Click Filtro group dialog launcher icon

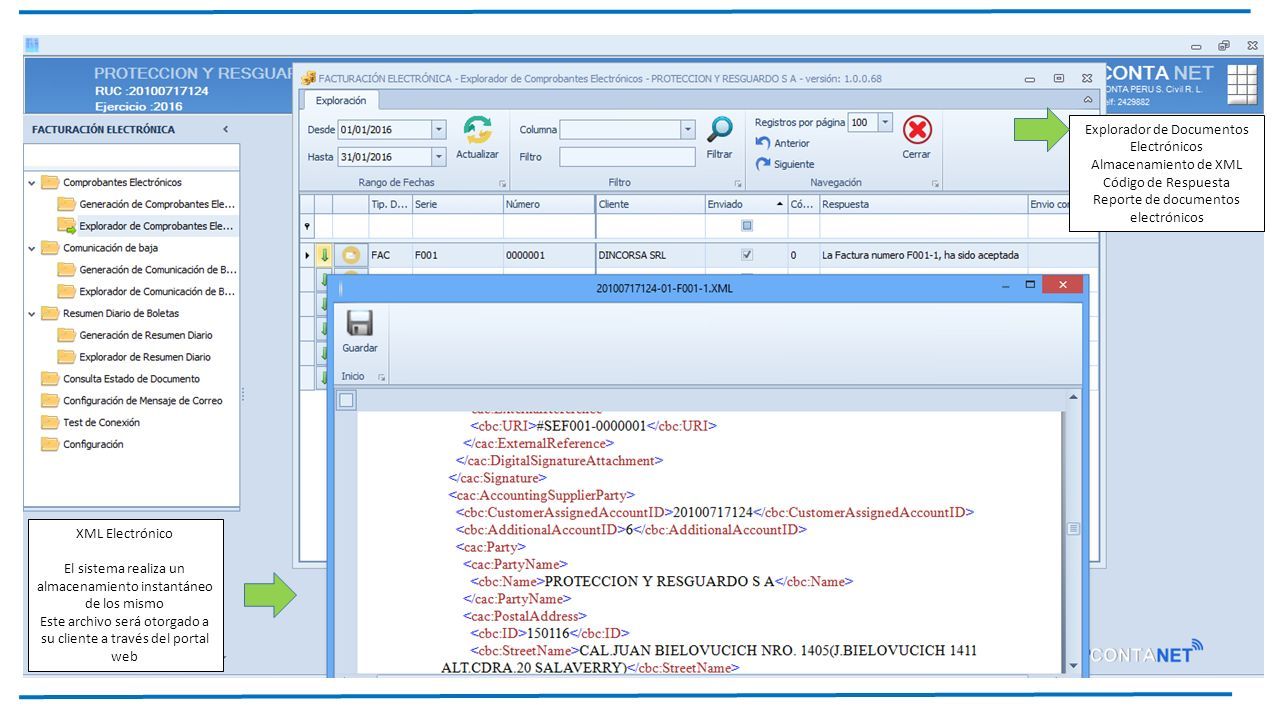(x=738, y=184)
